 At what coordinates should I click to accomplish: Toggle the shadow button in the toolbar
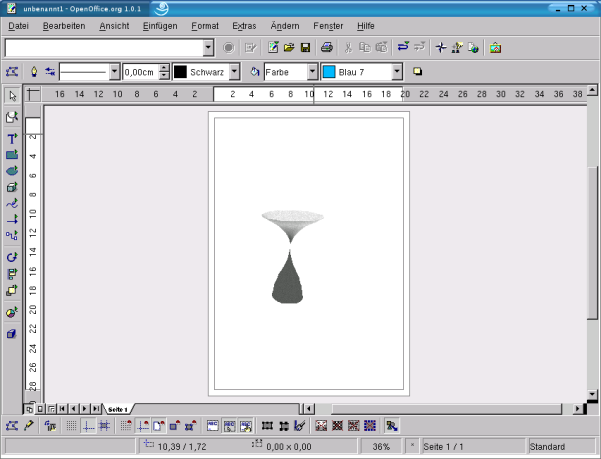[417, 72]
